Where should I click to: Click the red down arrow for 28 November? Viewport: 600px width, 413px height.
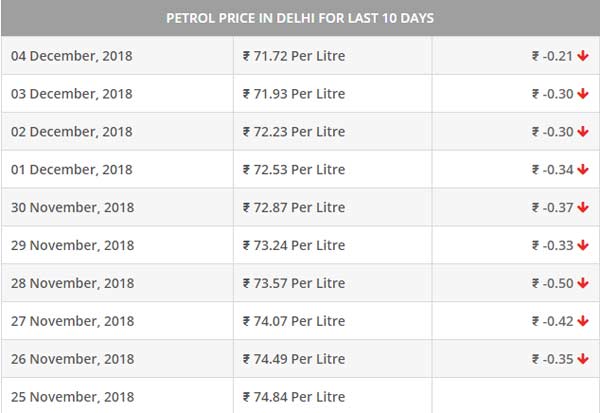(583, 284)
